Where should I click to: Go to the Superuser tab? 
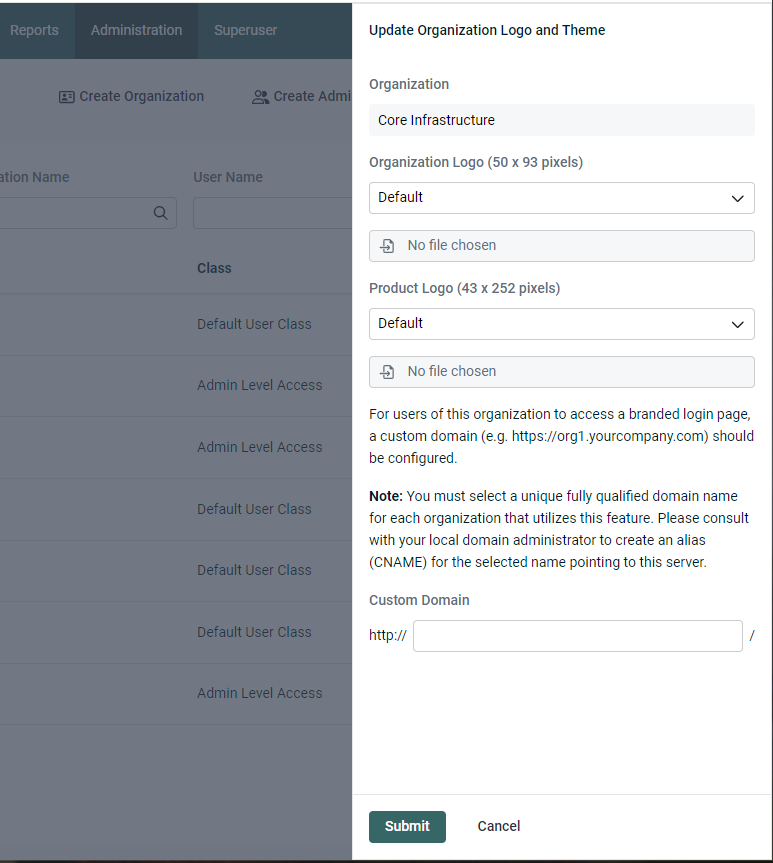tap(246, 30)
